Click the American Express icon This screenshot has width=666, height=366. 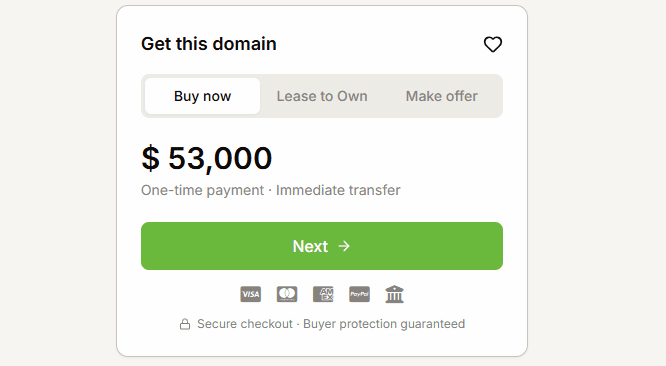pos(323,294)
